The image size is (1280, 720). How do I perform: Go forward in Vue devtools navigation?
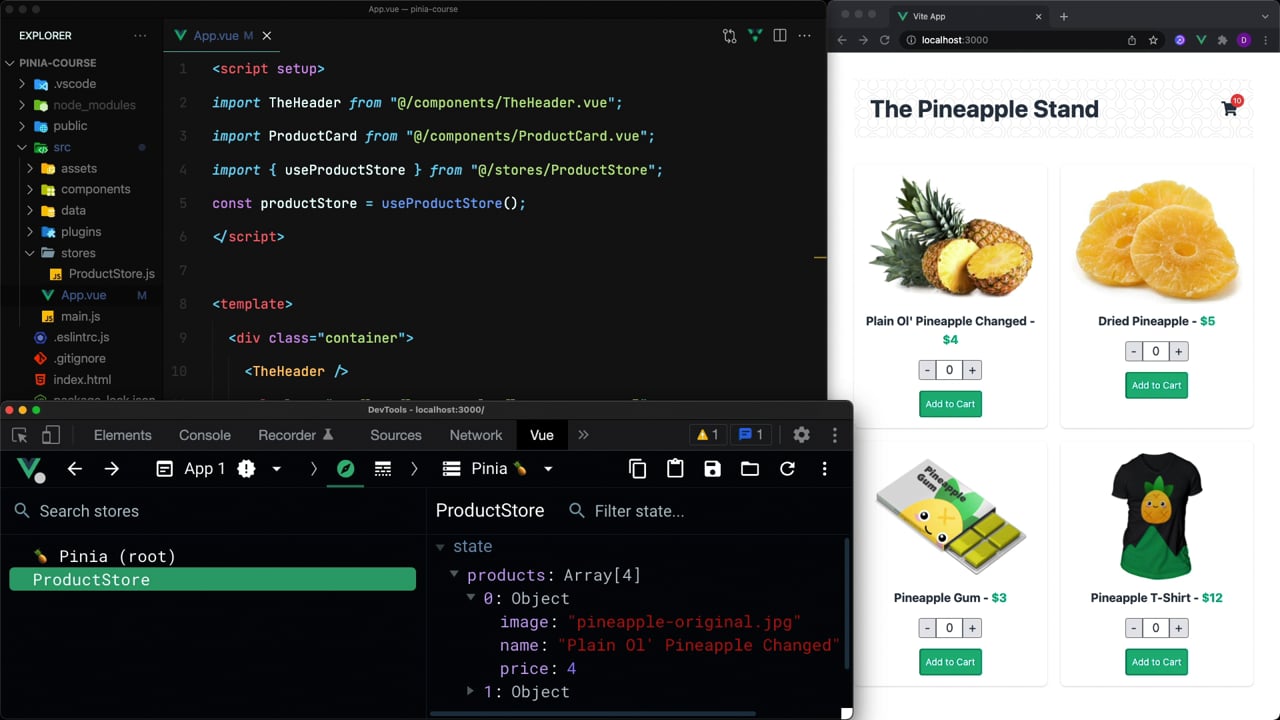[x=112, y=469]
